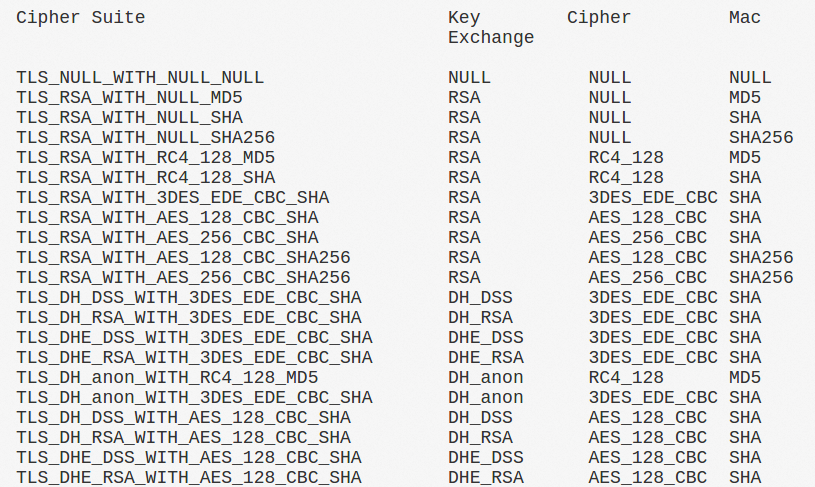
Task: Click TLS_DH_anon_WITH_RC4_128_MD5 suite name
Action: pyautogui.click(x=167, y=377)
